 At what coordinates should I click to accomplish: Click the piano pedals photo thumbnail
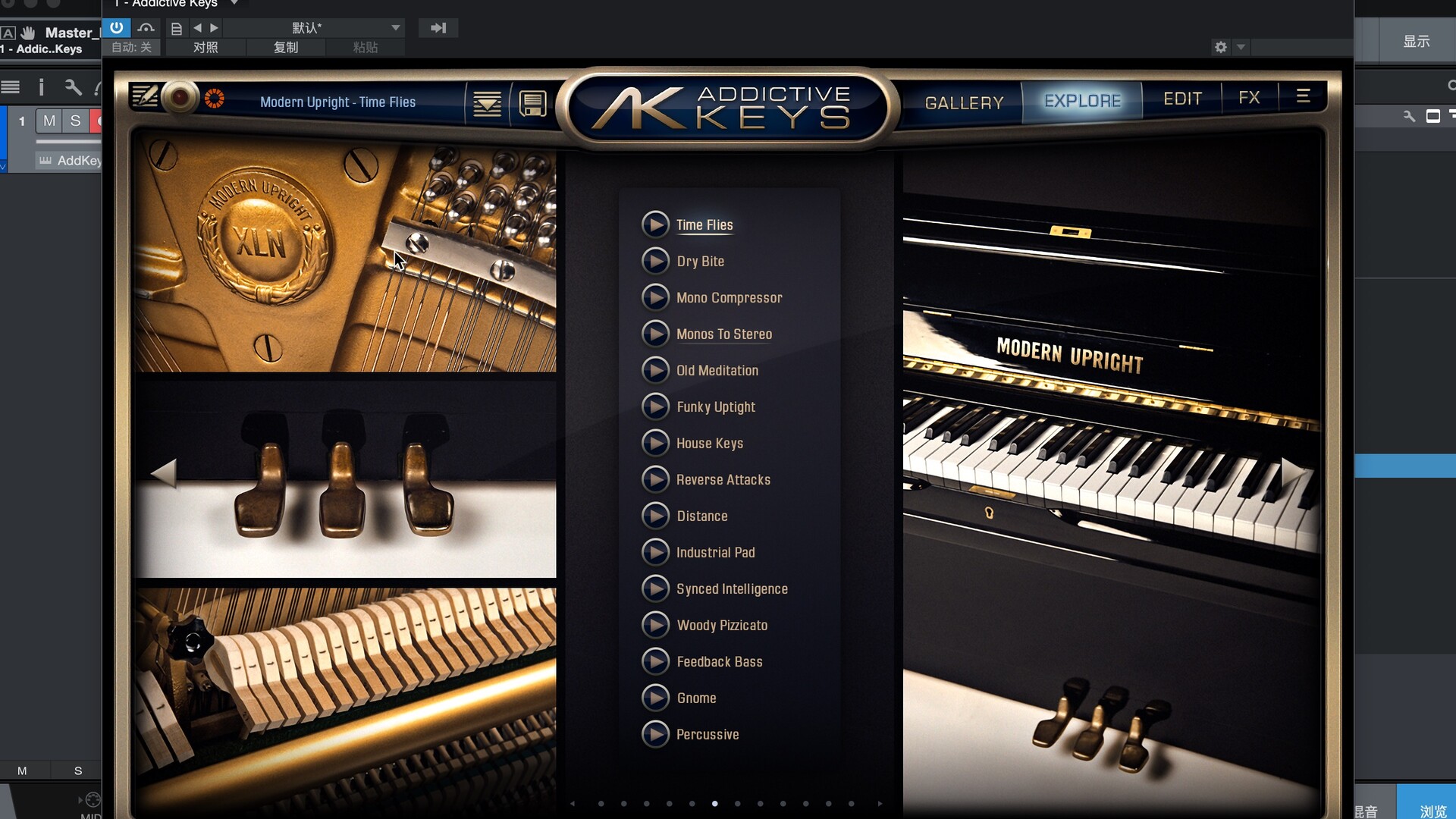345,479
